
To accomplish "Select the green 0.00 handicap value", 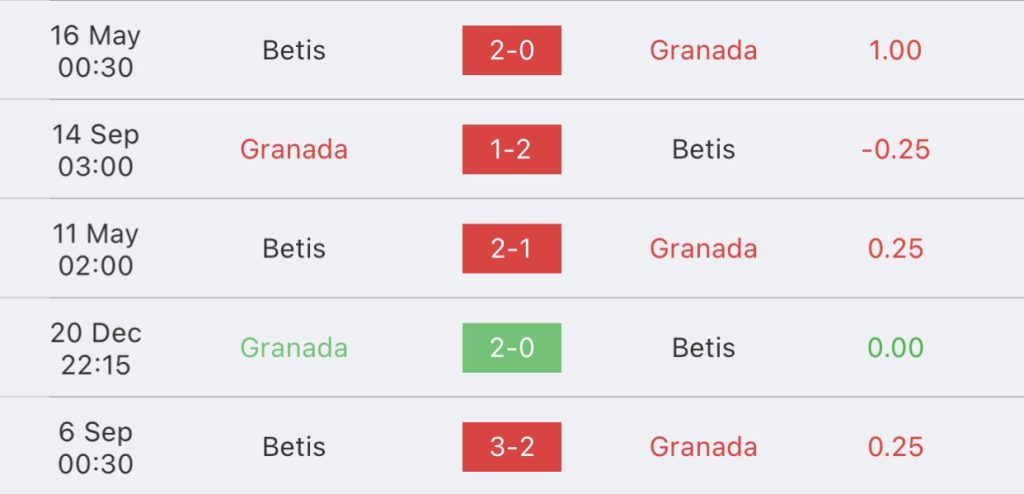I will [895, 348].
